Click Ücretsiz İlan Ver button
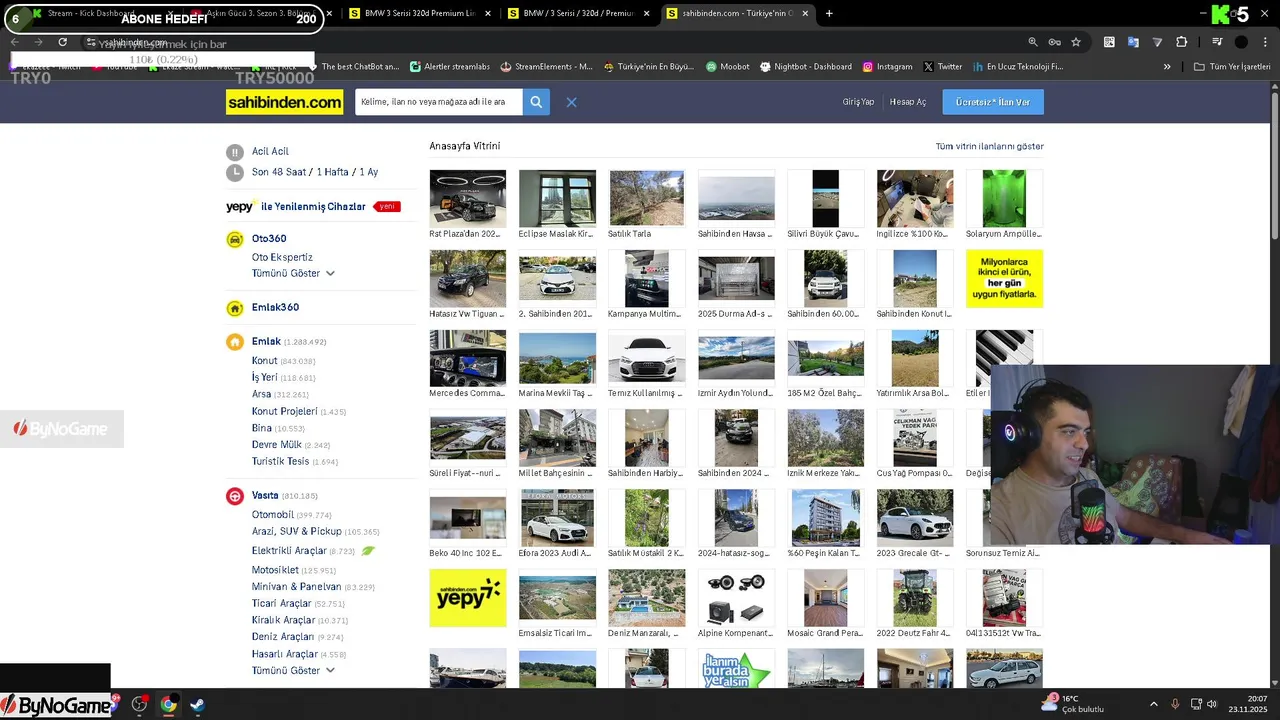This screenshot has width=1280, height=720. point(993,102)
